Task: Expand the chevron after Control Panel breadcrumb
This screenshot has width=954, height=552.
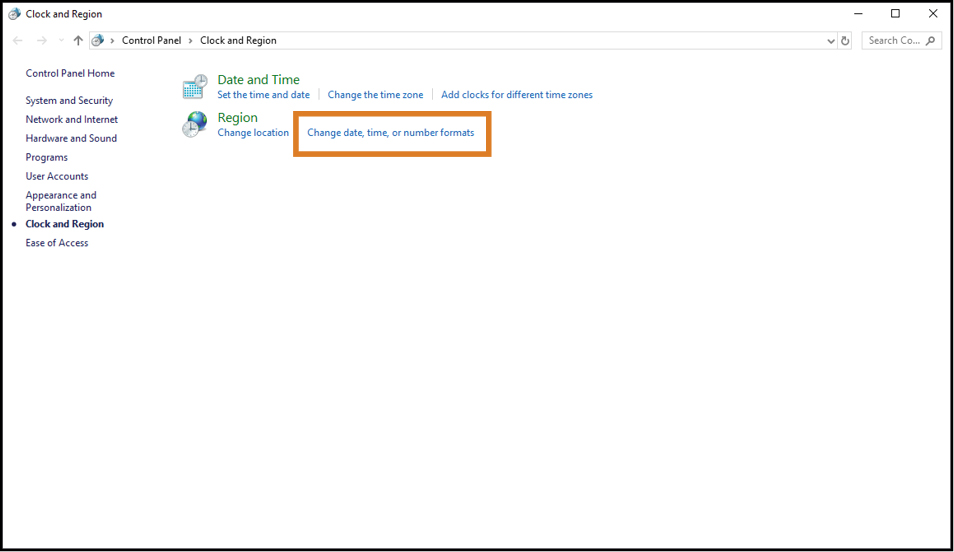Action: (190, 41)
